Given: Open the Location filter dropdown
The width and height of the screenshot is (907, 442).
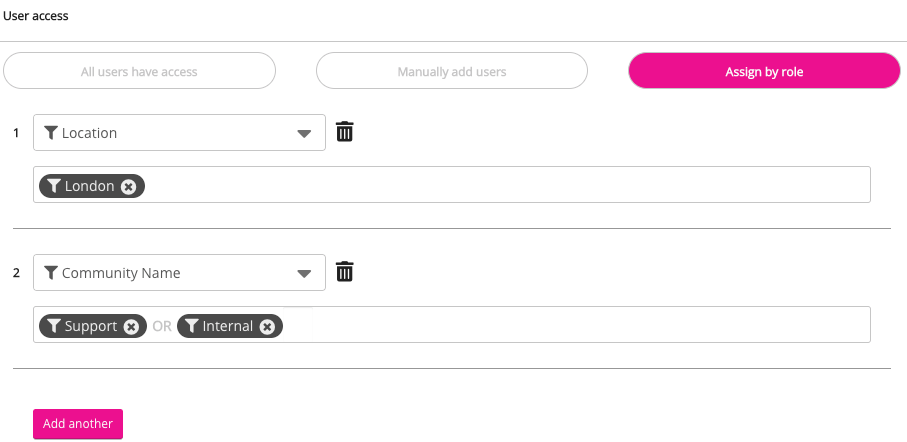Looking at the screenshot, I should click(x=170, y=133).
